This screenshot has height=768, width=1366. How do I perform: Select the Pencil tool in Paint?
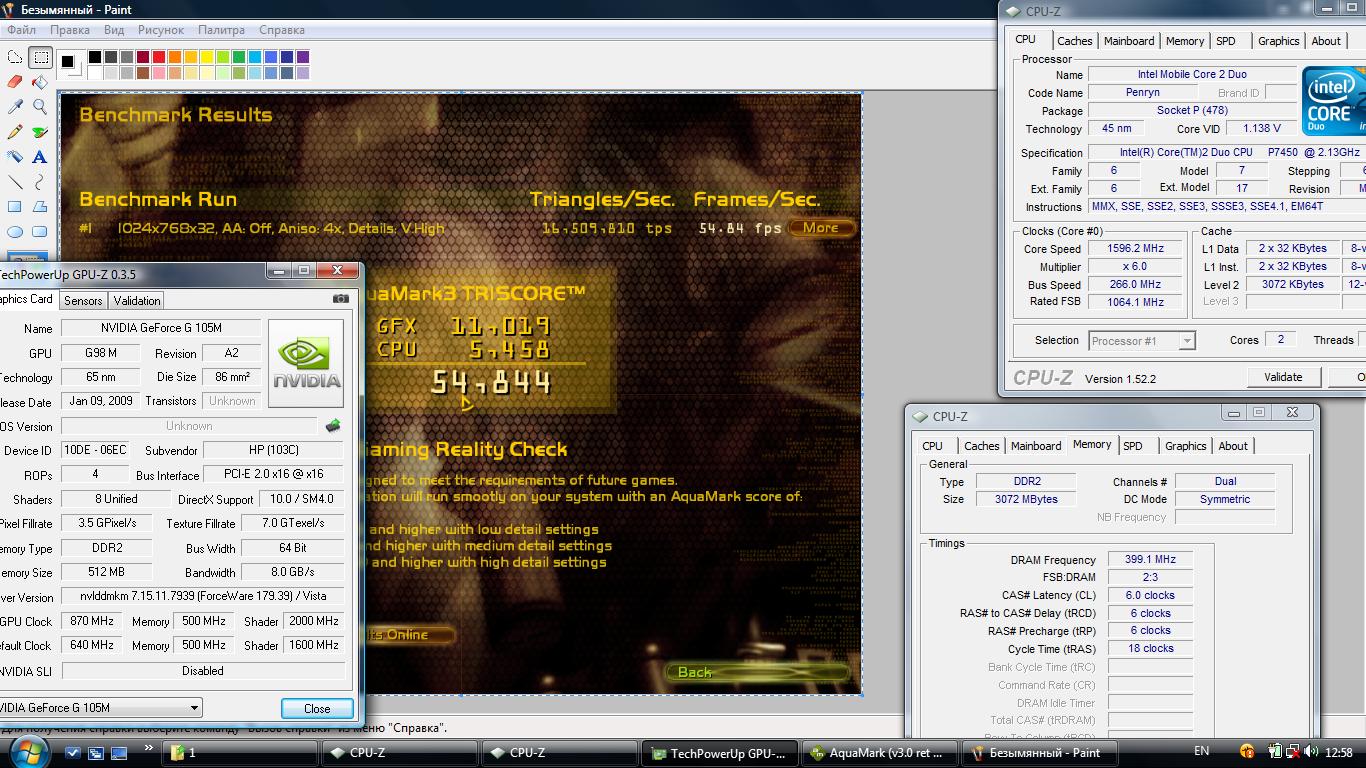tap(15, 132)
